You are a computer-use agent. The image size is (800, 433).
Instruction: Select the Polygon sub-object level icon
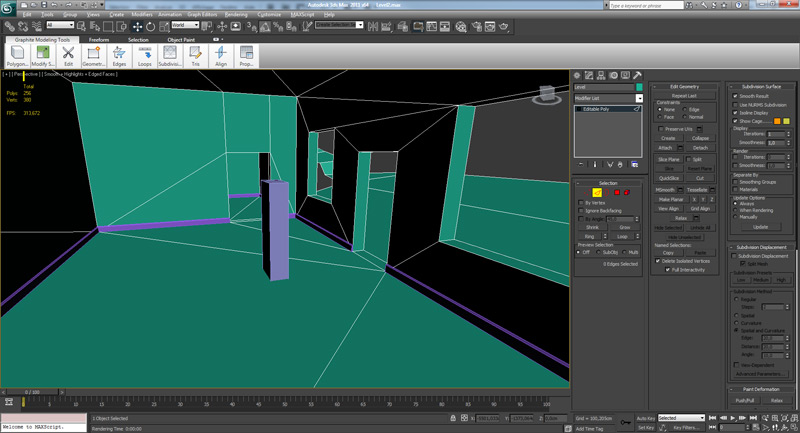point(618,192)
